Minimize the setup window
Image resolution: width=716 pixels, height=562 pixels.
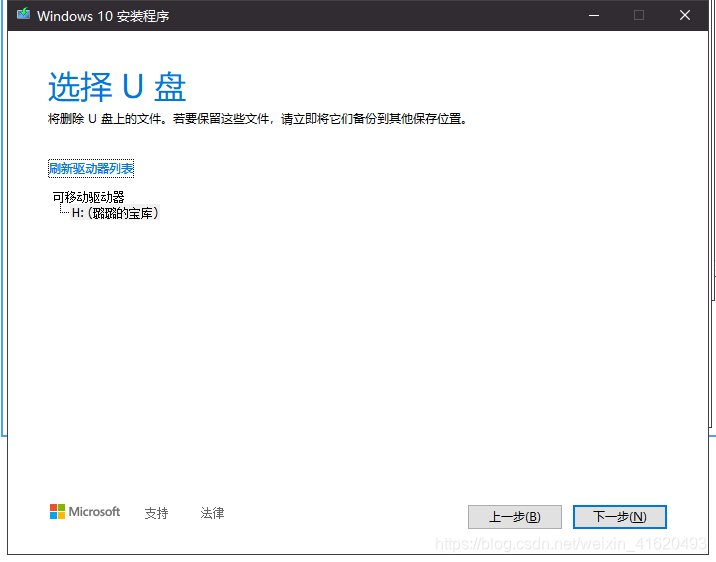pos(594,16)
